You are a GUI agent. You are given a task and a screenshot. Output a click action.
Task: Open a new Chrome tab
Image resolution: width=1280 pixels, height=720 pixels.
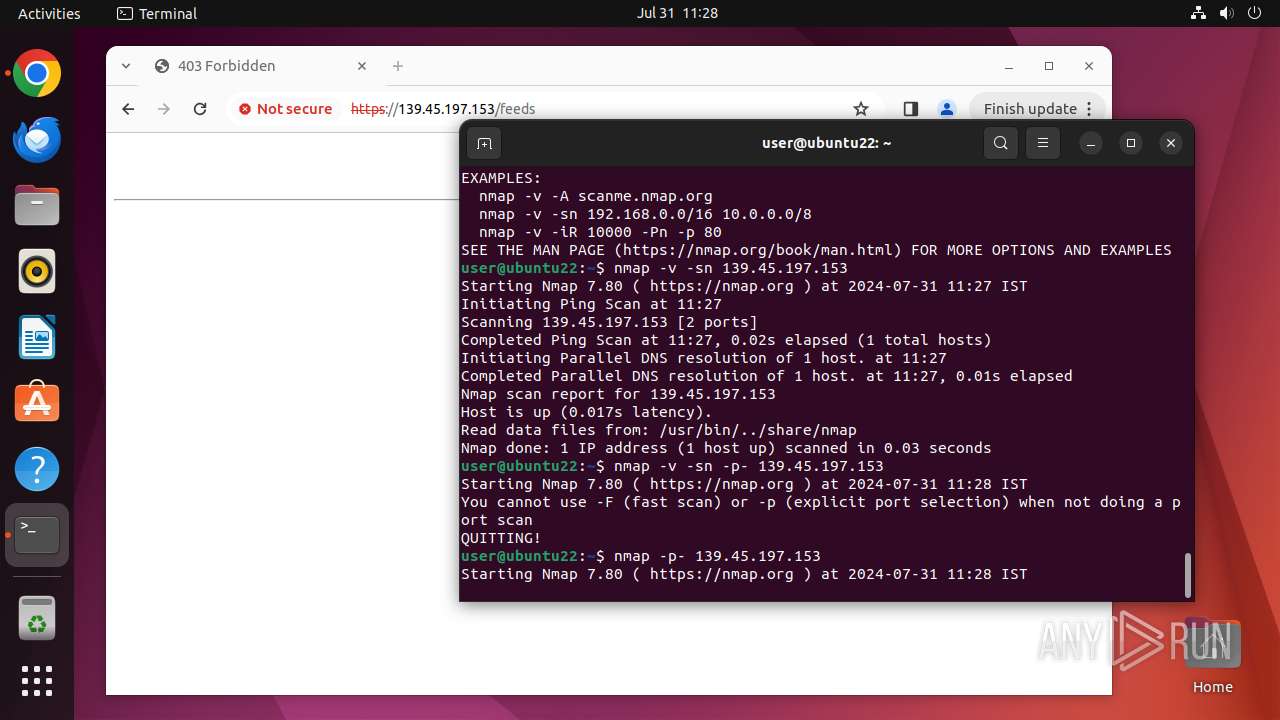(398, 66)
